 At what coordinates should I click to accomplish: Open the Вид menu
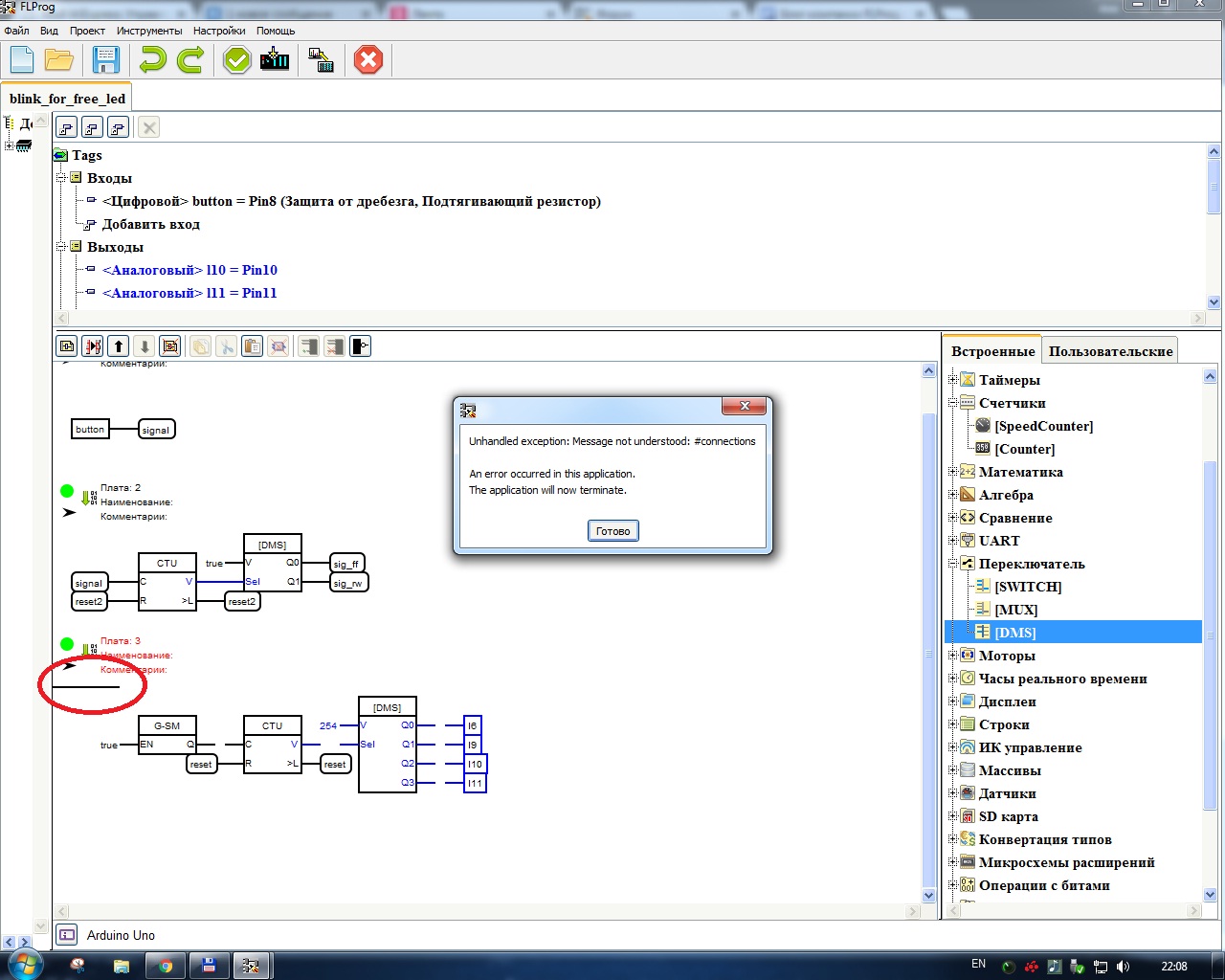(49, 31)
